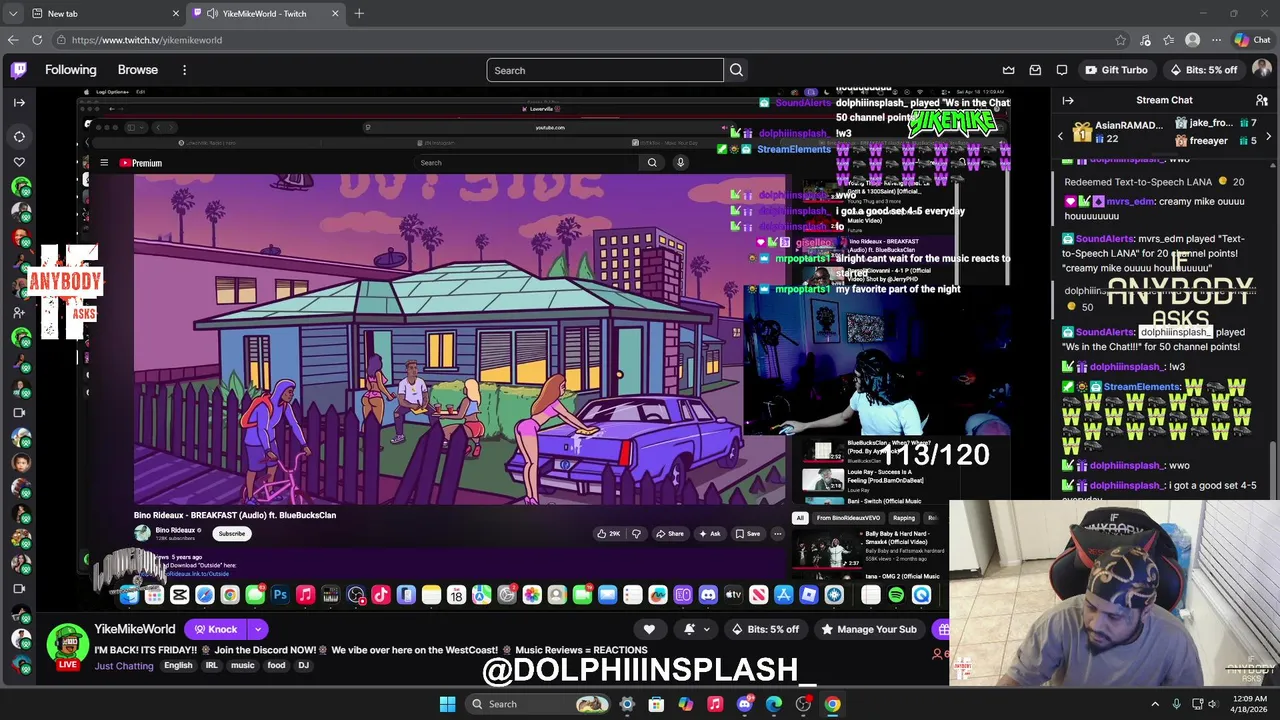Click mvrs_edm username in chat

click(1131, 201)
